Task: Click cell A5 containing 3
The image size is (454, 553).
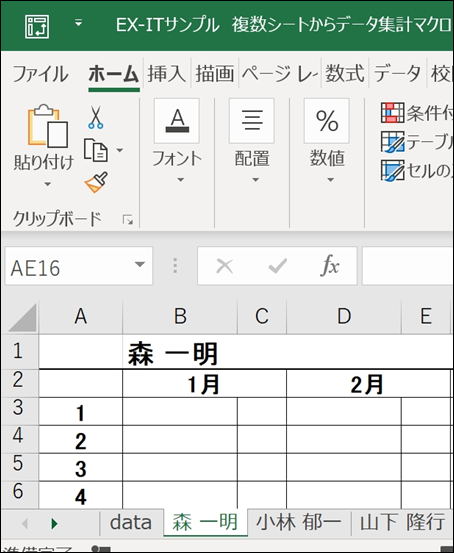Action: (80, 467)
